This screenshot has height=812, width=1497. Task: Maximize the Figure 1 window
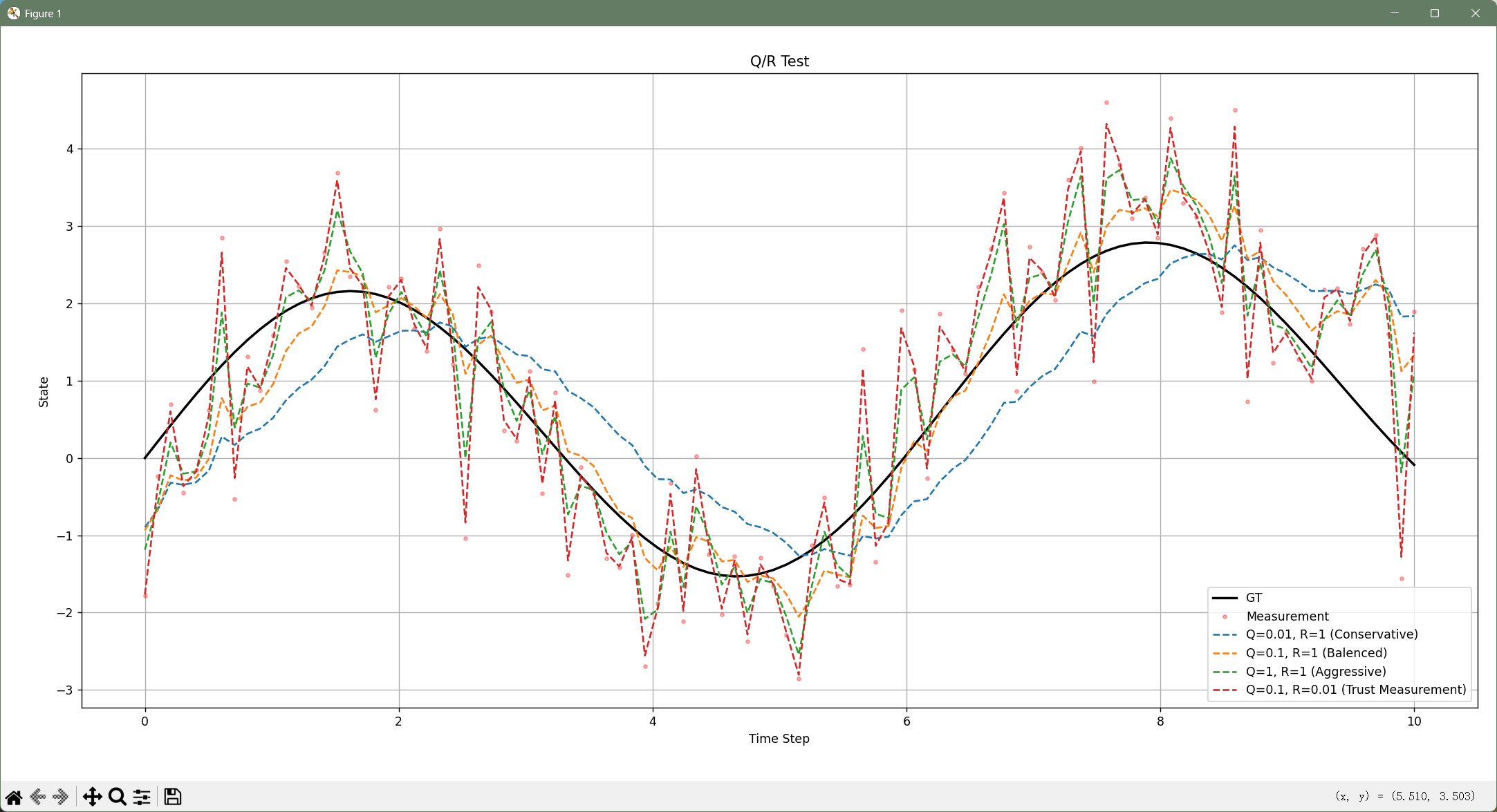1435,13
